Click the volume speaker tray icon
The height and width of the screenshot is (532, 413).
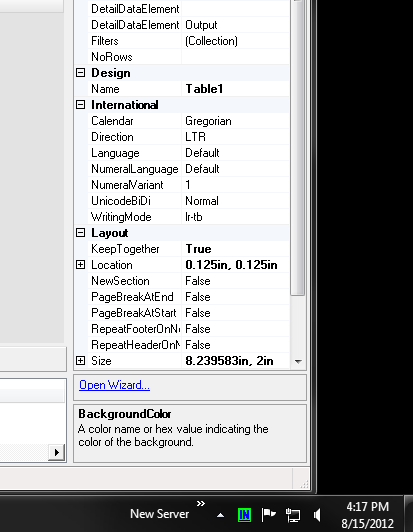[x=317, y=515]
